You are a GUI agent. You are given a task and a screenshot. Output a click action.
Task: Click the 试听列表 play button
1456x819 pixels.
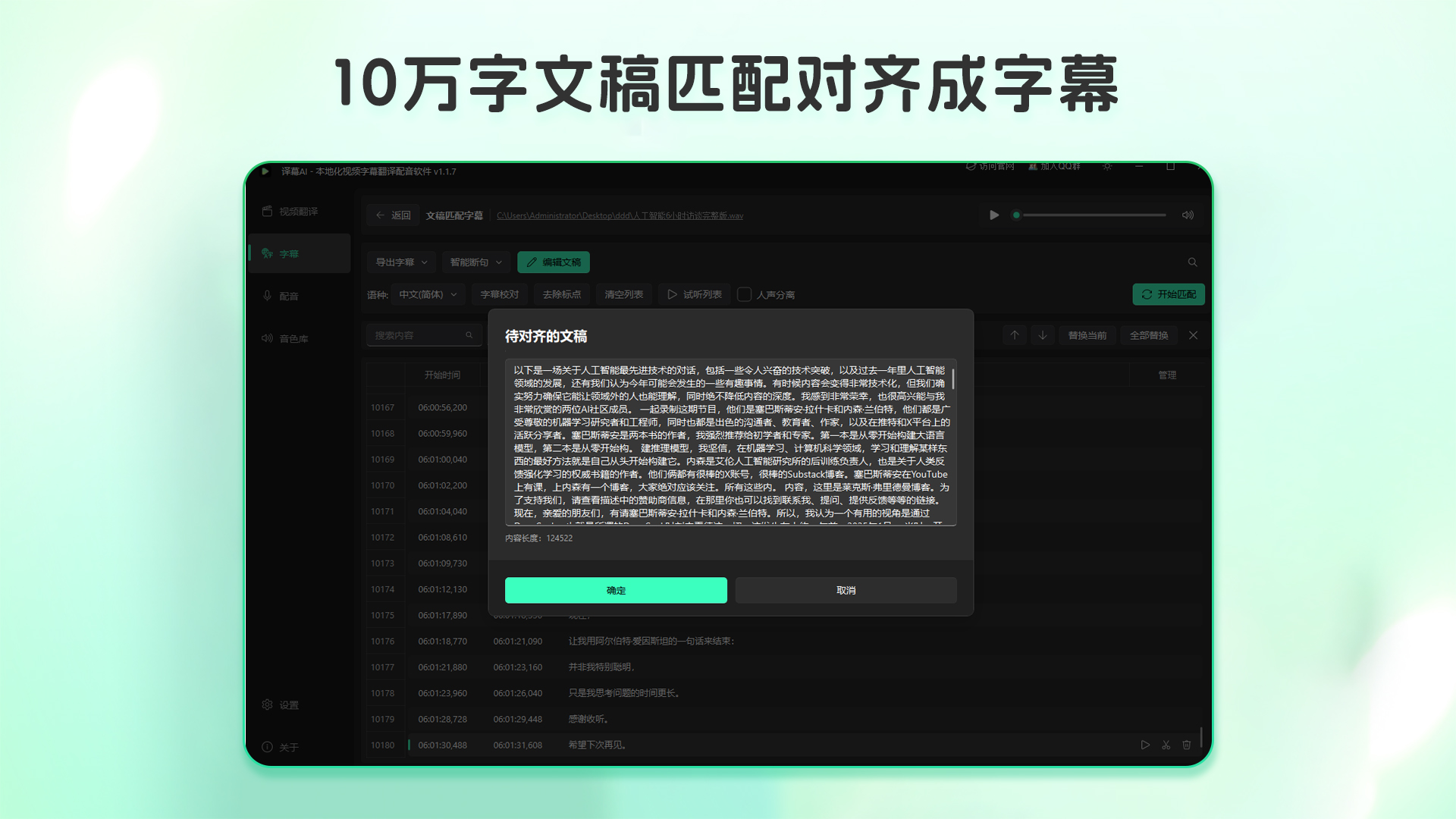pos(695,295)
